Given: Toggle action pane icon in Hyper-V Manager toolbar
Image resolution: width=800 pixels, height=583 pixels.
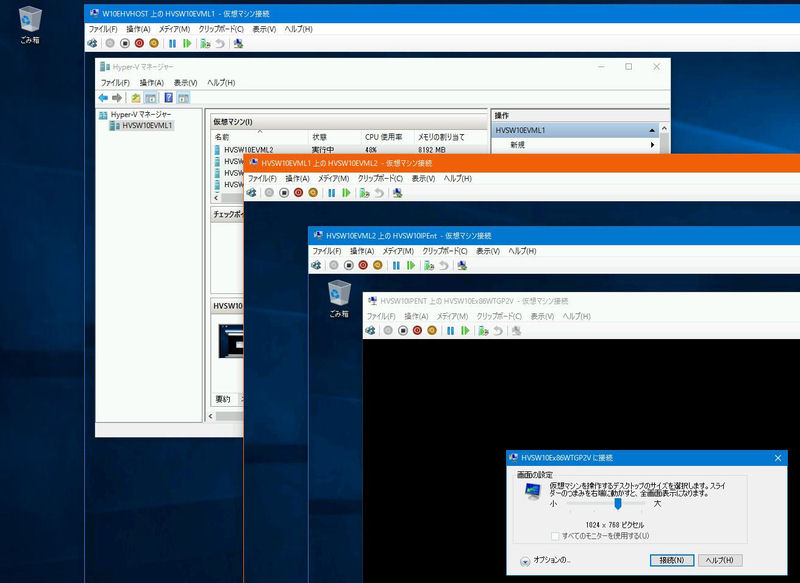Looking at the screenshot, I should point(183,97).
